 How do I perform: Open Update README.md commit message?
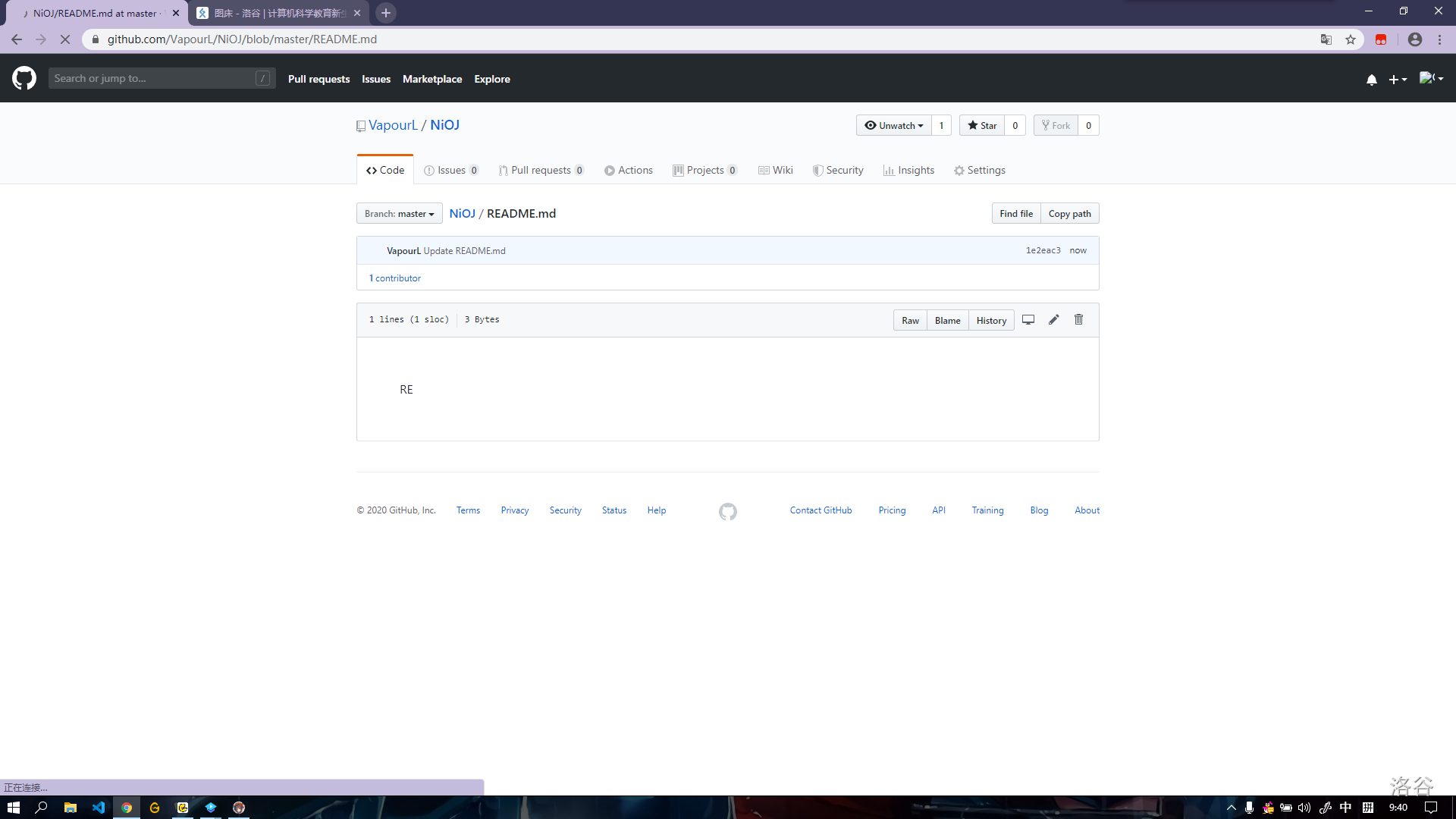click(x=464, y=251)
